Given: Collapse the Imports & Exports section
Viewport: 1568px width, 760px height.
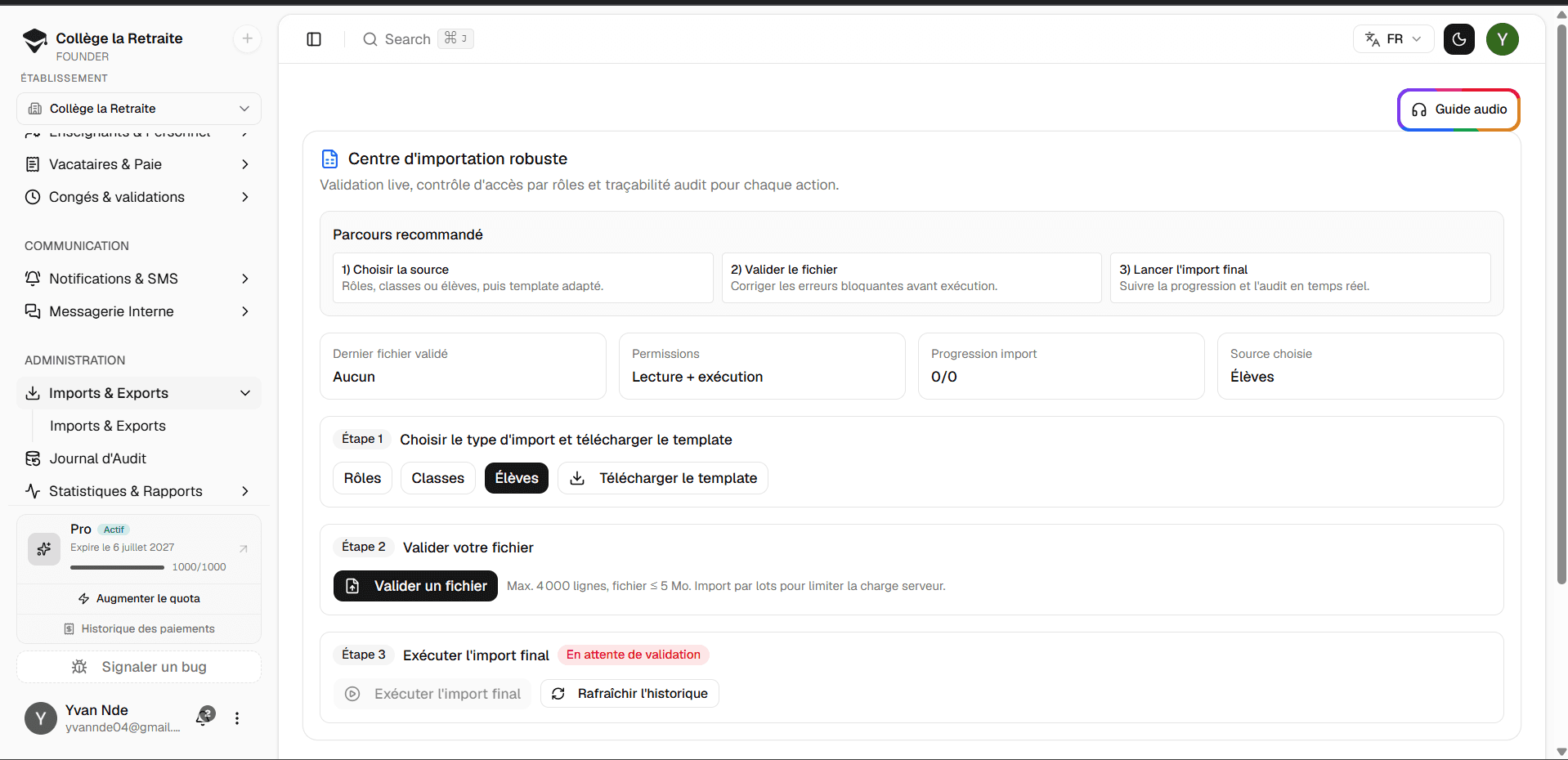Looking at the screenshot, I should tap(139, 393).
